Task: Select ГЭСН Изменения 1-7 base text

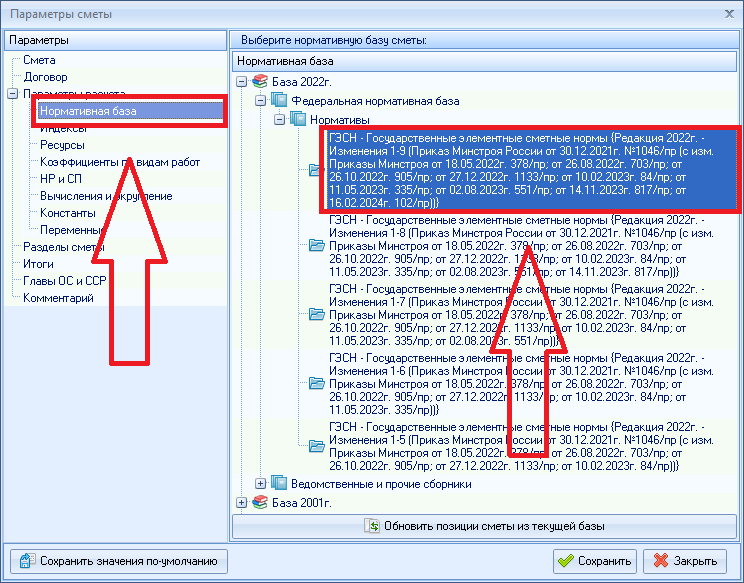Action: (521, 315)
